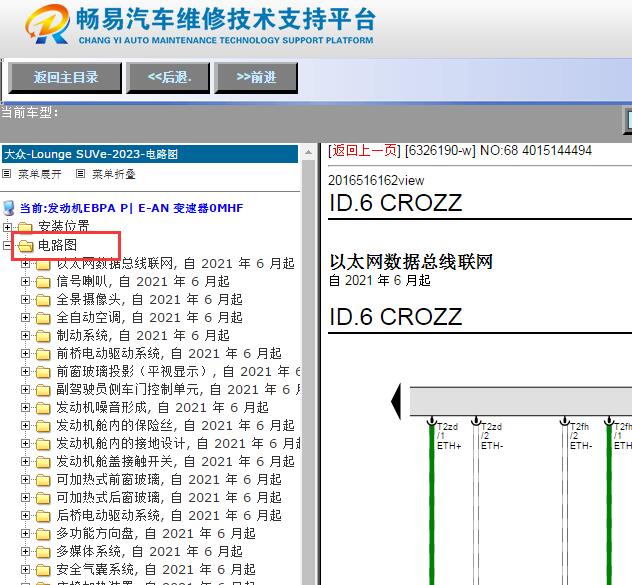Click the 2016516162view text

376,180
